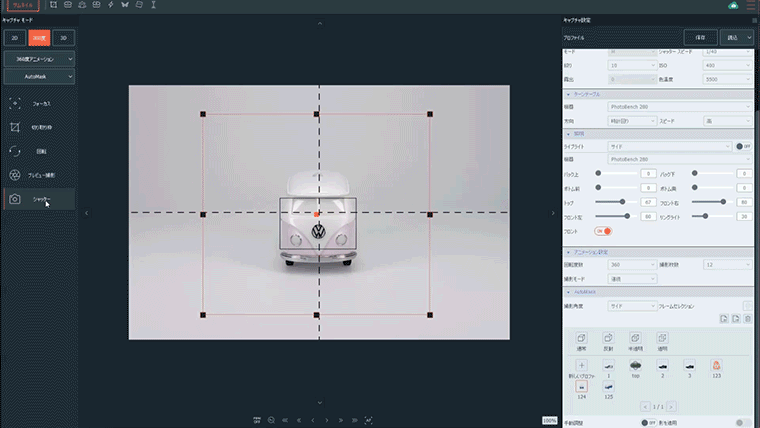The width and height of the screenshot is (760, 428).
Task: Adjust the フロント右 light slider
Action: coord(712,202)
